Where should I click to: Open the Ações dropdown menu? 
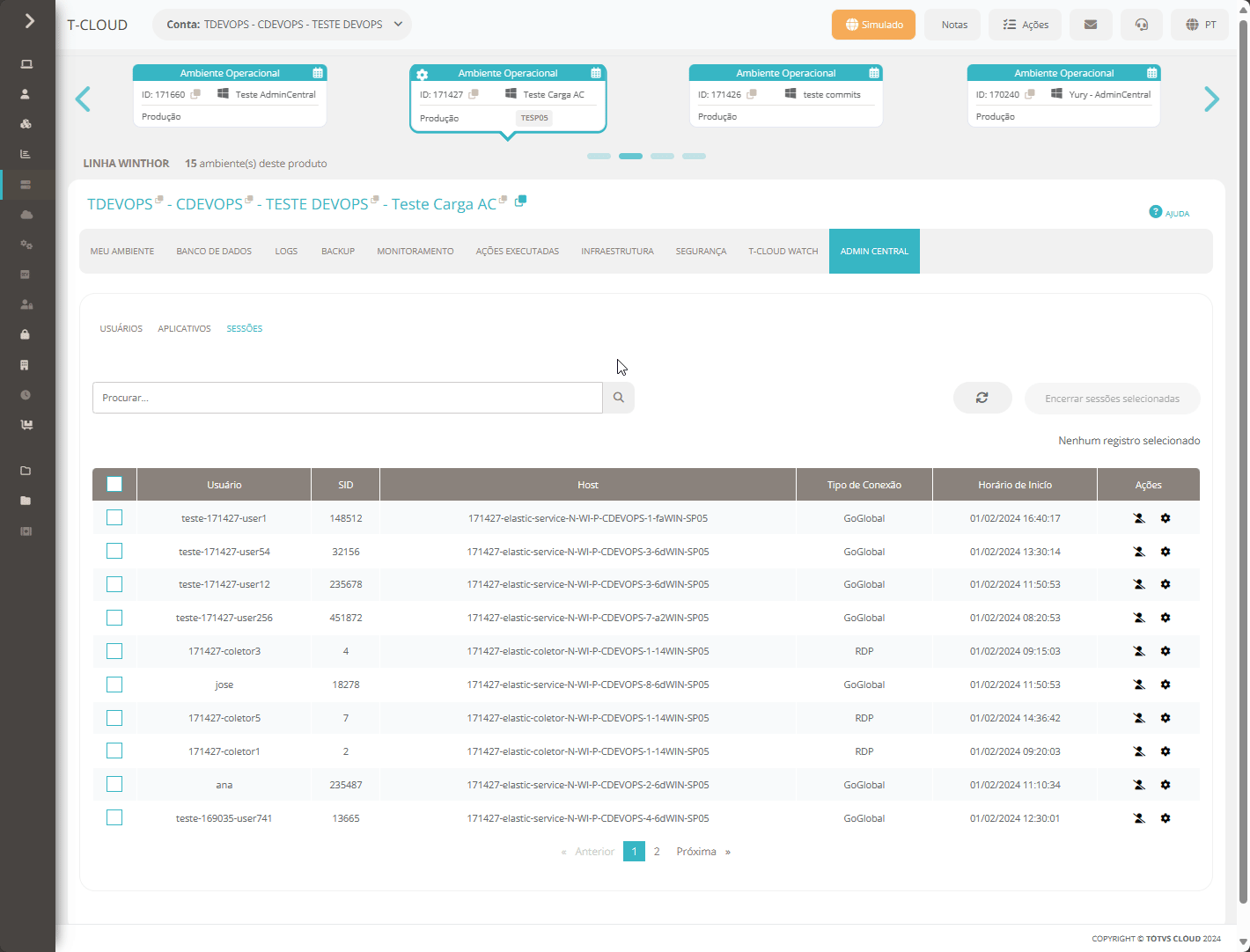pyautogui.click(x=1026, y=25)
